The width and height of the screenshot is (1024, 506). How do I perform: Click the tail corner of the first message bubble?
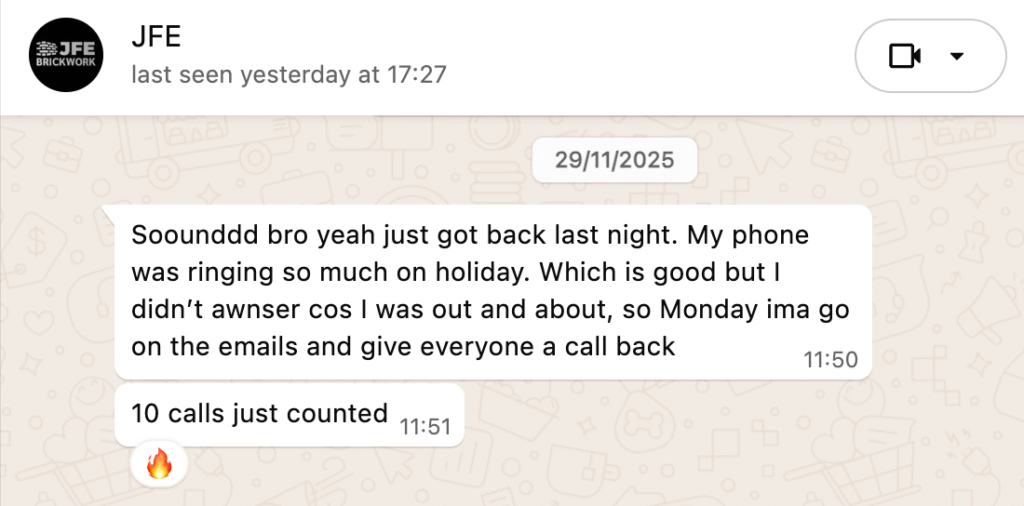[109, 211]
